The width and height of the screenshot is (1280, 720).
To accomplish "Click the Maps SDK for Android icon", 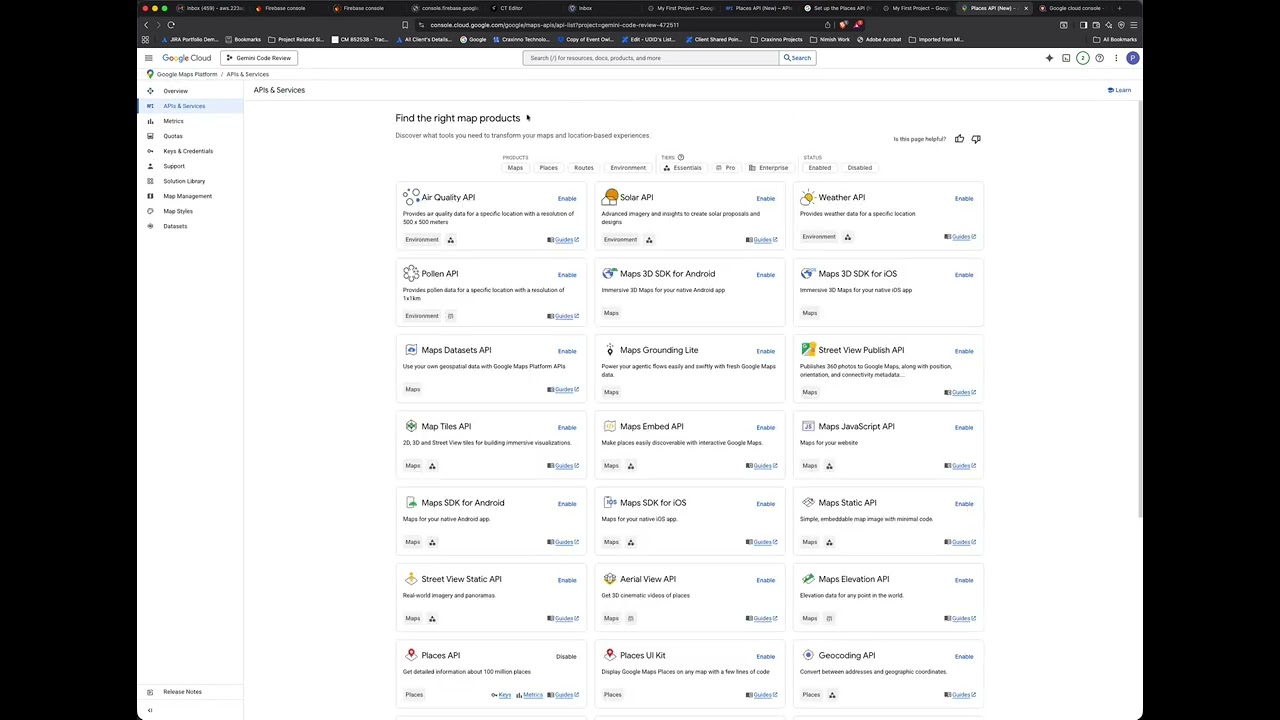I will click(411, 502).
